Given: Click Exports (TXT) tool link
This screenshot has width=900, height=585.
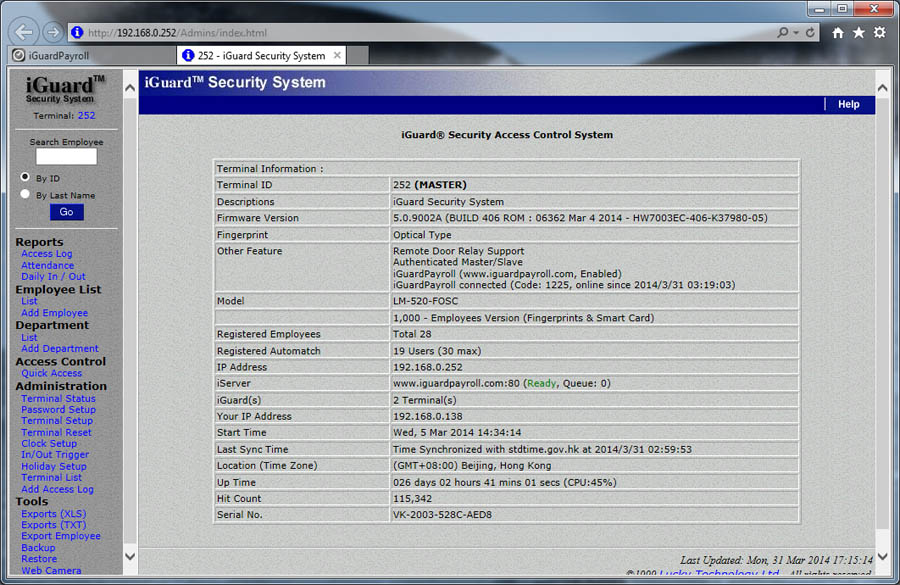Looking at the screenshot, I should [x=53, y=525].
